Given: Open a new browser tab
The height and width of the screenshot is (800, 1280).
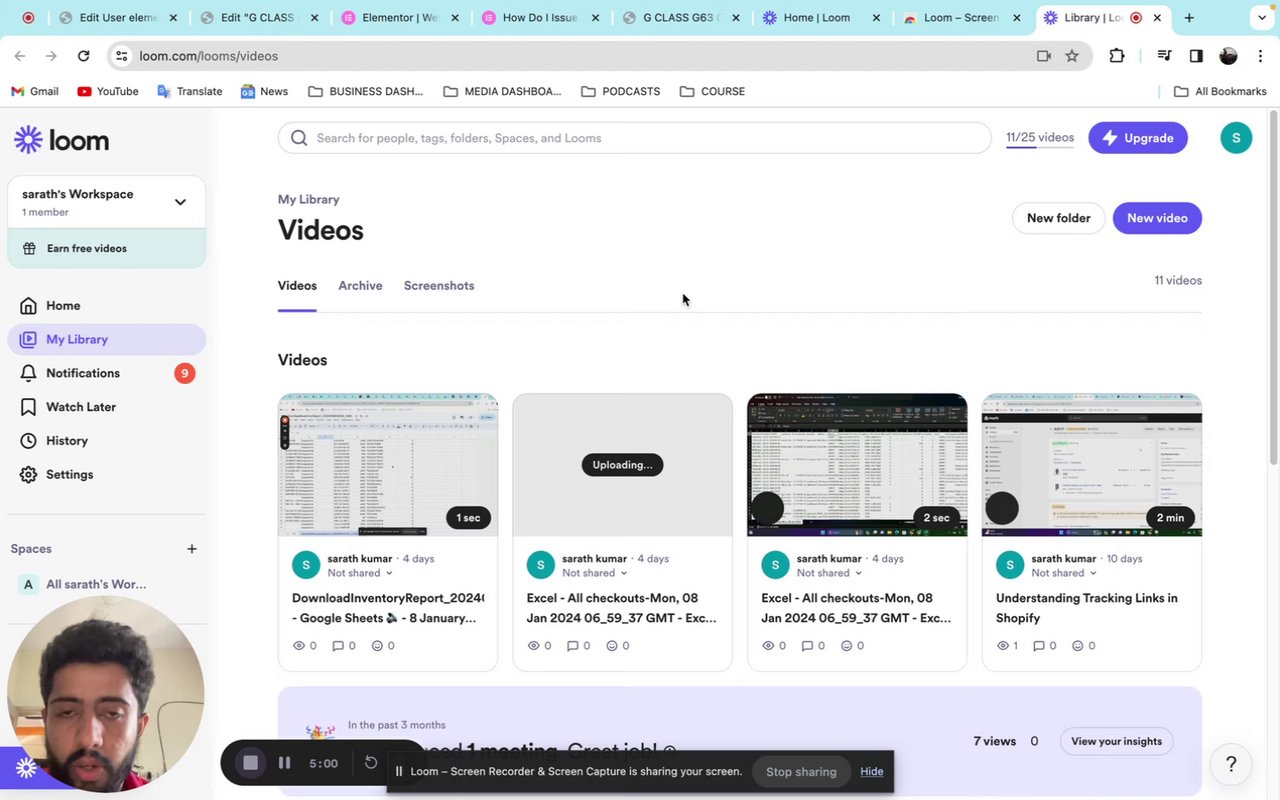Looking at the screenshot, I should click(1189, 18).
